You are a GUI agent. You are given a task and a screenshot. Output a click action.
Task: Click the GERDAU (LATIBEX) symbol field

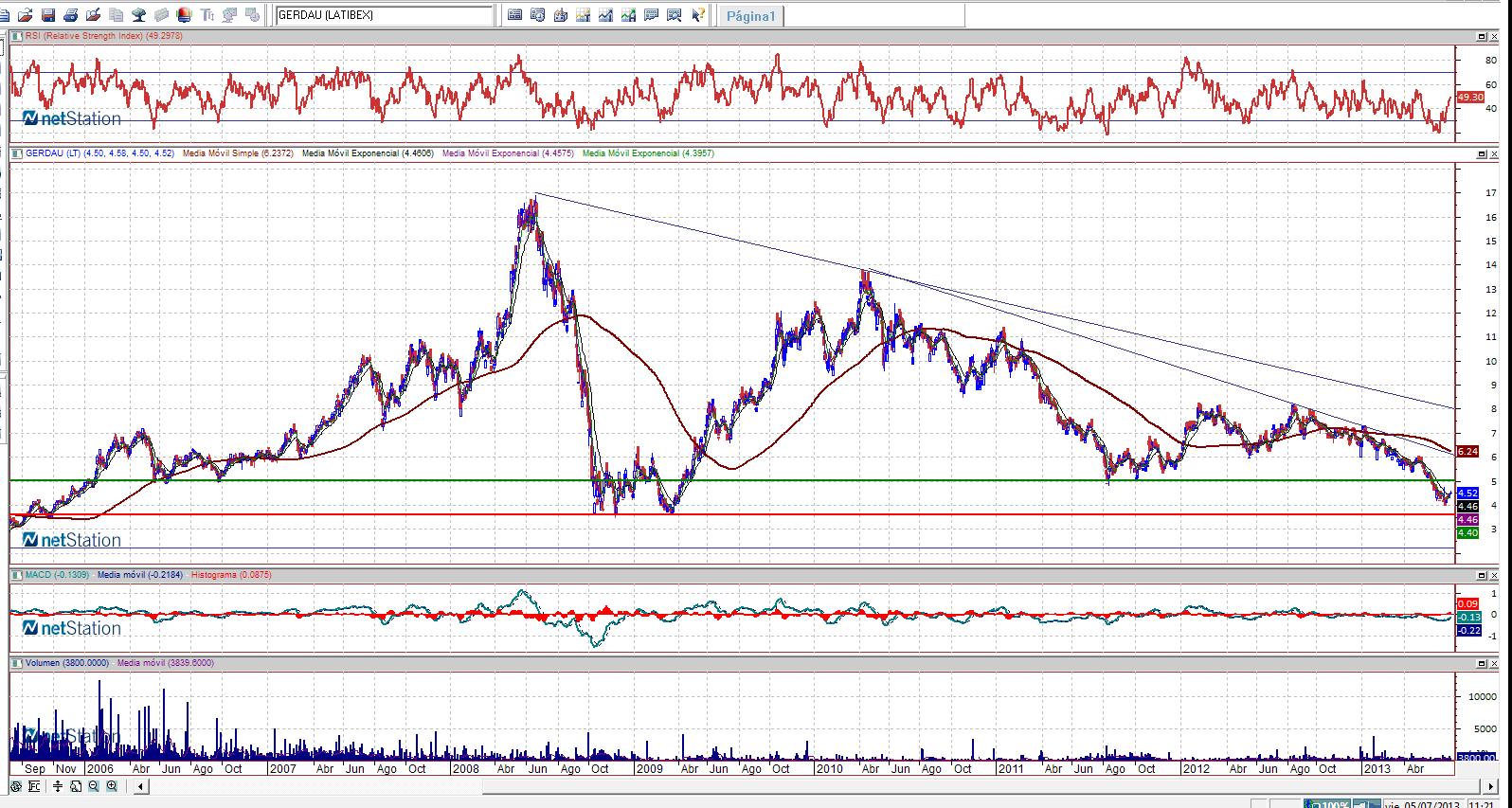(383, 15)
